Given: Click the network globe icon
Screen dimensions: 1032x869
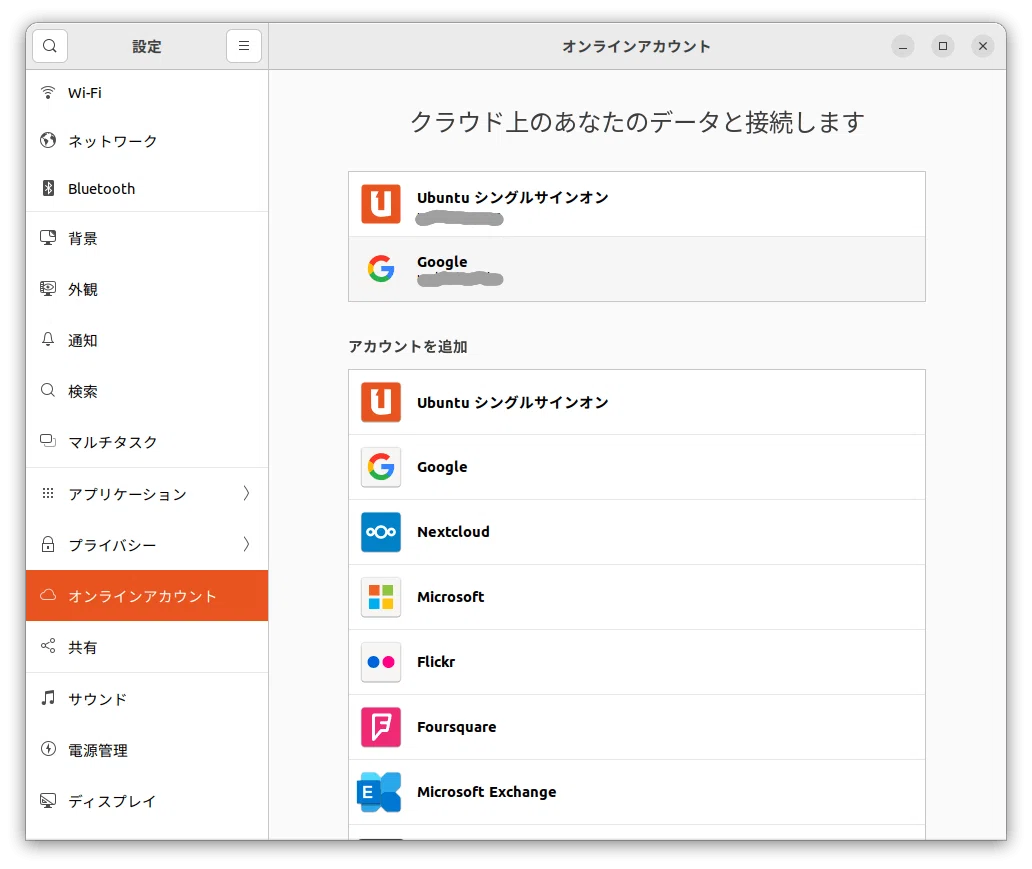Looking at the screenshot, I should [x=48, y=140].
